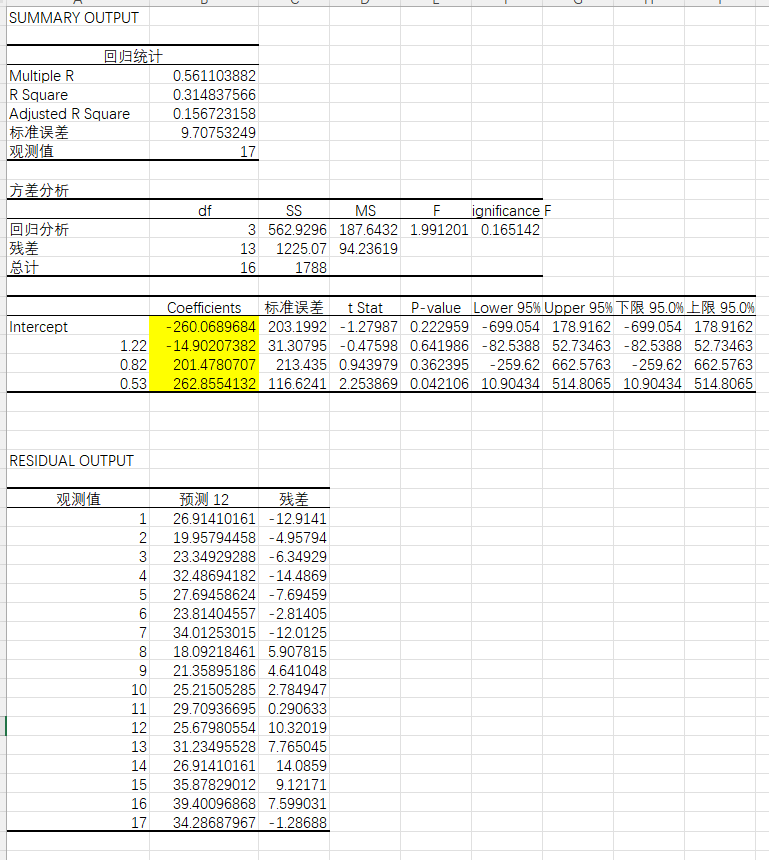This screenshot has height=860, width=769.
Task: Click predicted value 39.40096868
Action: pos(215,803)
